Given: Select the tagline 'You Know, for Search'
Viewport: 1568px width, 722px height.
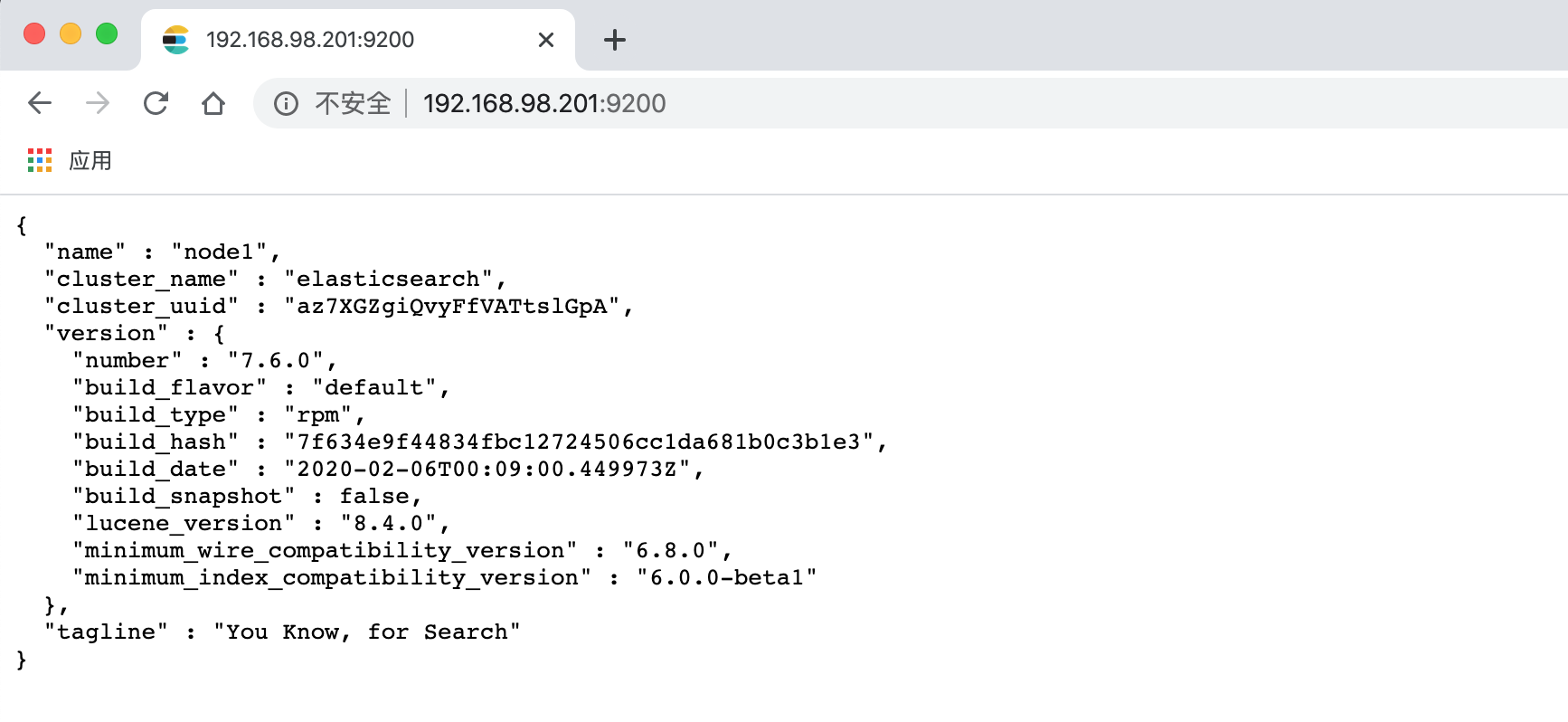Looking at the screenshot, I should [x=366, y=632].
